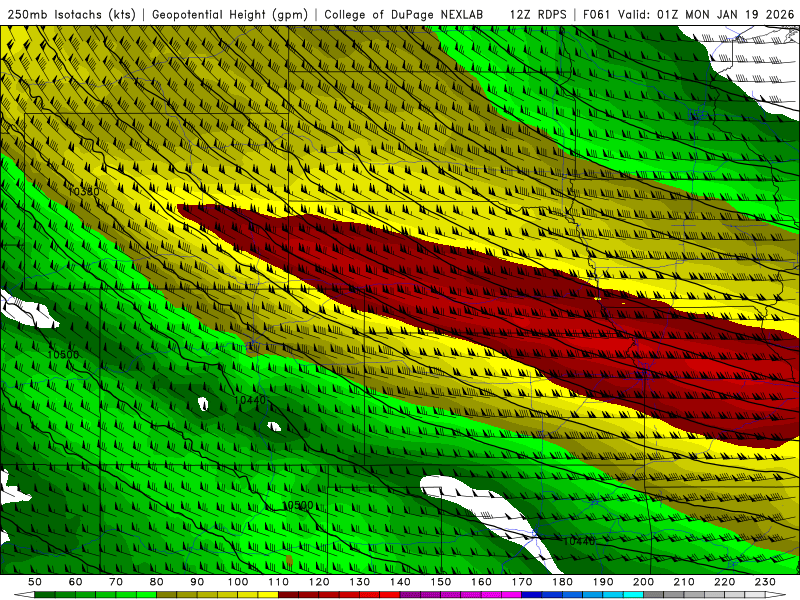The image size is (800, 600).
Task: Click the "College of DuPage NEXLAB" label
Action: [x=404, y=15]
